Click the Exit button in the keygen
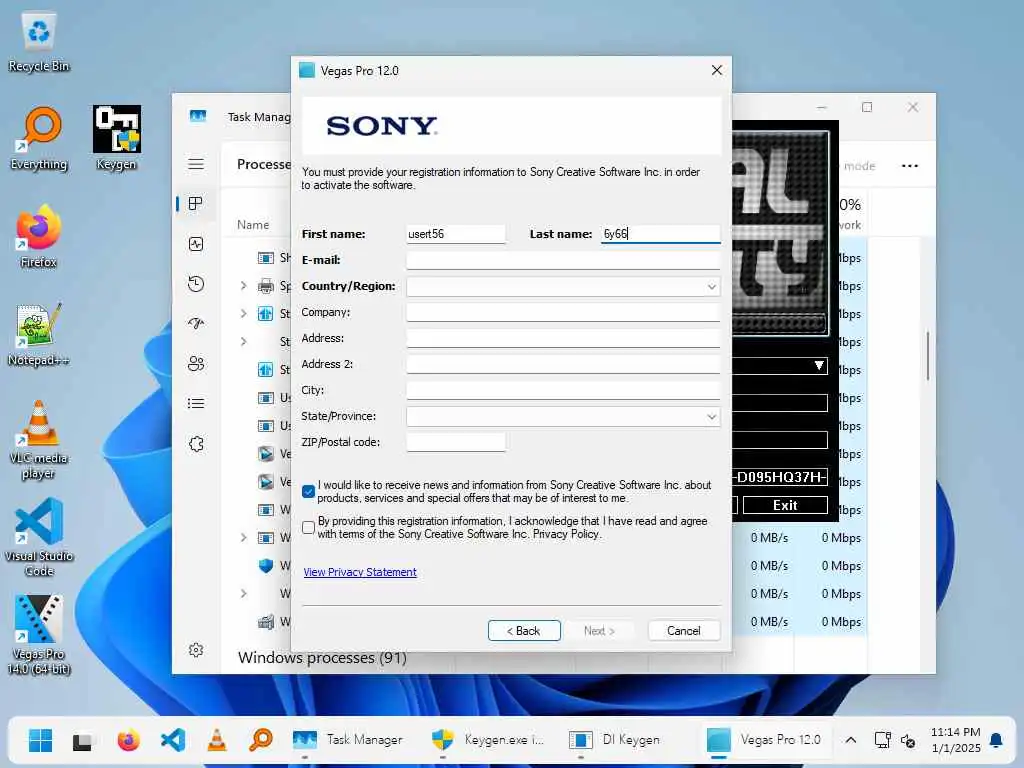This screenshot has width=1024, height=768. point(785,505)
